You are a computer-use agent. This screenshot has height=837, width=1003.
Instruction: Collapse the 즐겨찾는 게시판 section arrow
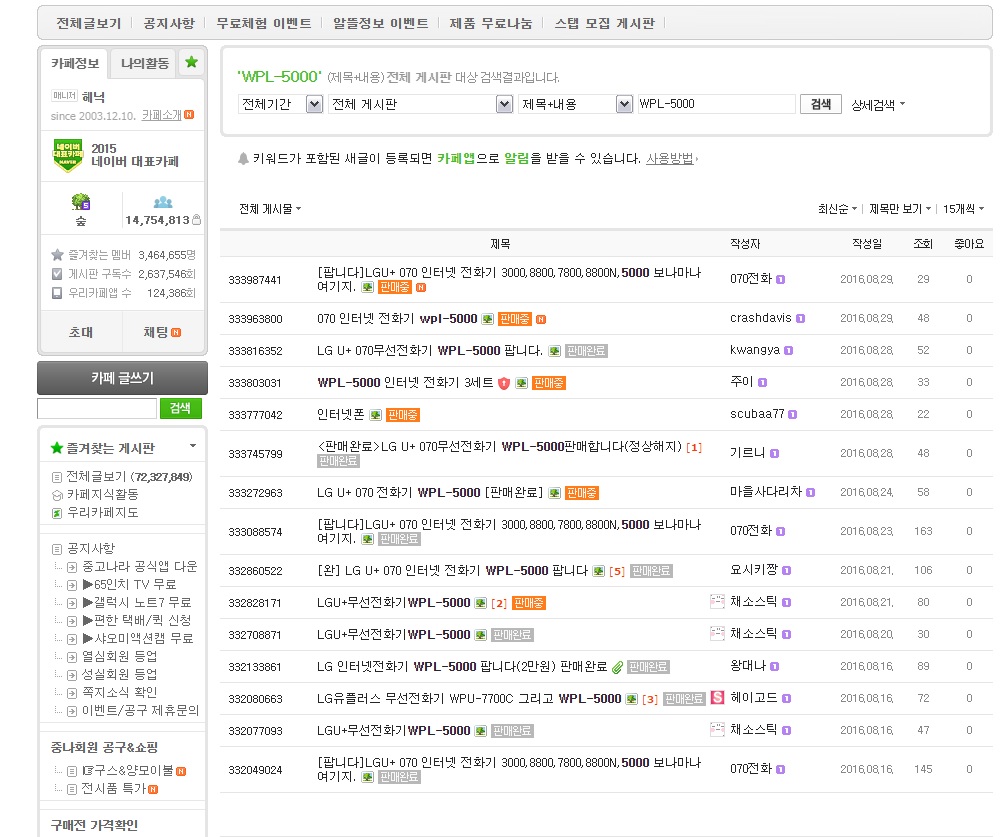pos(193,446)
